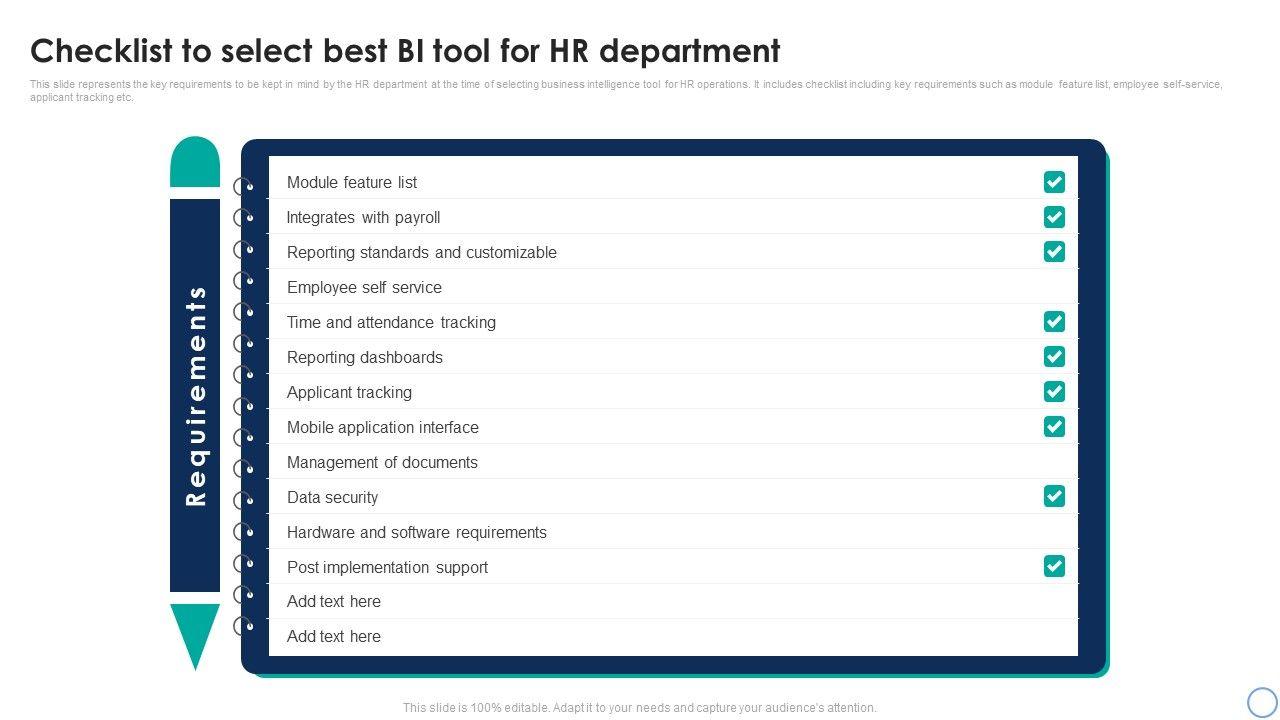Select 'Hardware and software requirements' text
The width and height of the screenshot is (1280, 720).
tap(417, 532)
